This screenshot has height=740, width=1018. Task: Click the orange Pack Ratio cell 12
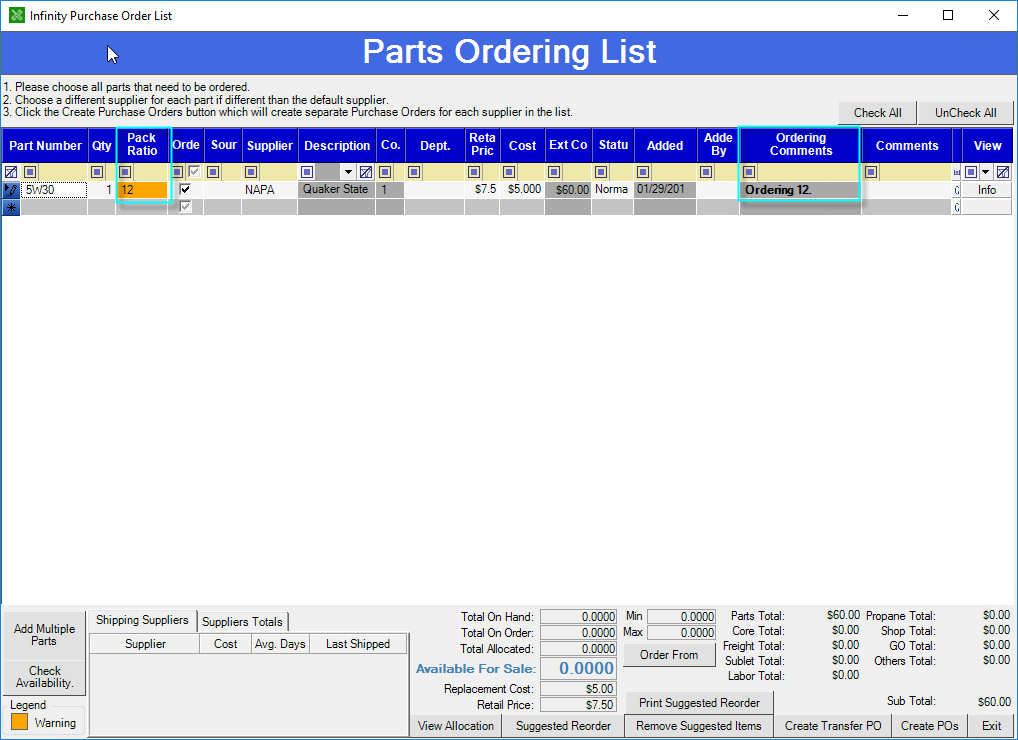click(x=142, y=190)
